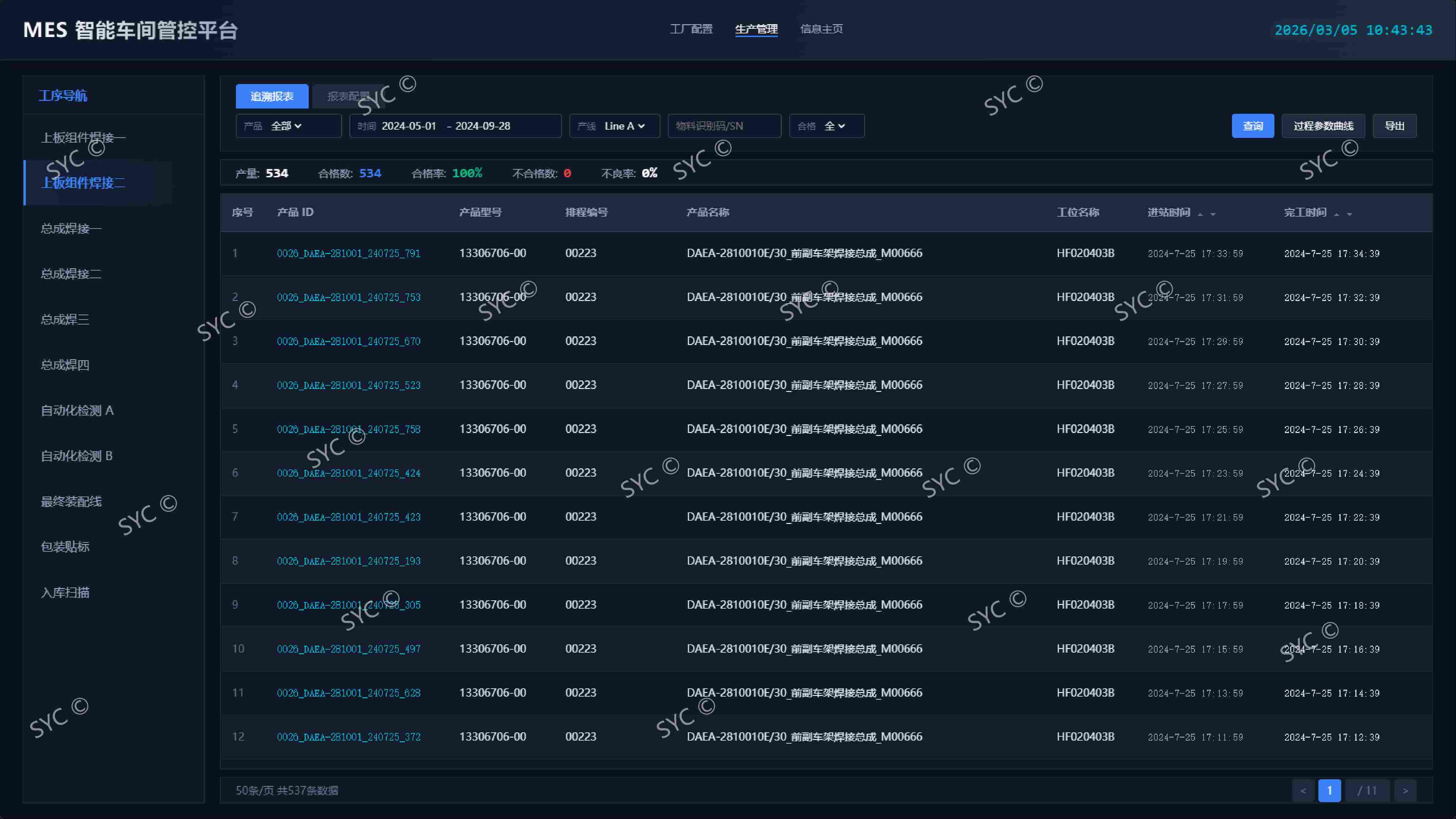Select 自动化检测 A in process navigation
This screenshot has height=819, width=1456.
point(77,410)
